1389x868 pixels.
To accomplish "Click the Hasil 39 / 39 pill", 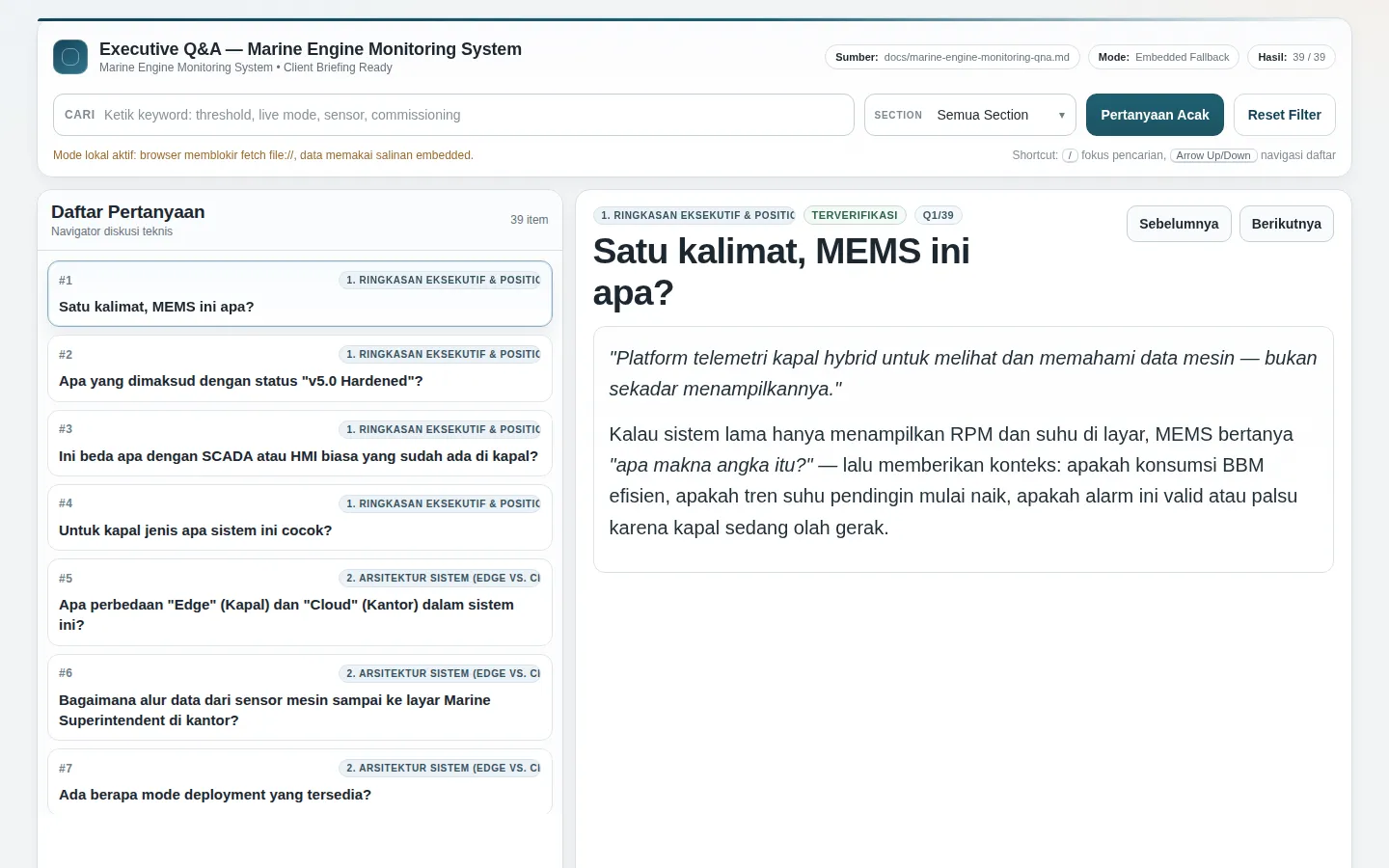I will (1292, 57).
